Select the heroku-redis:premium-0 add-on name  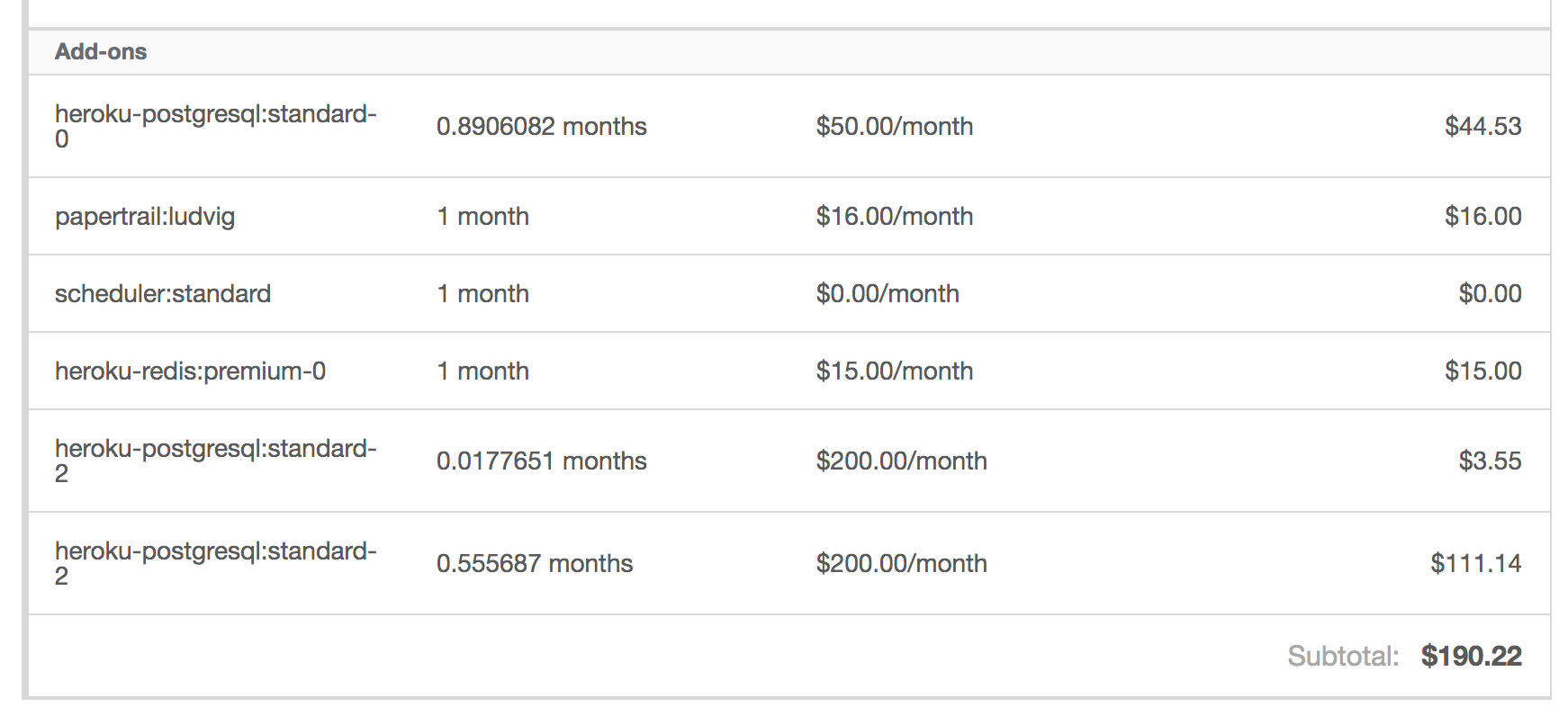coord(190,371)
